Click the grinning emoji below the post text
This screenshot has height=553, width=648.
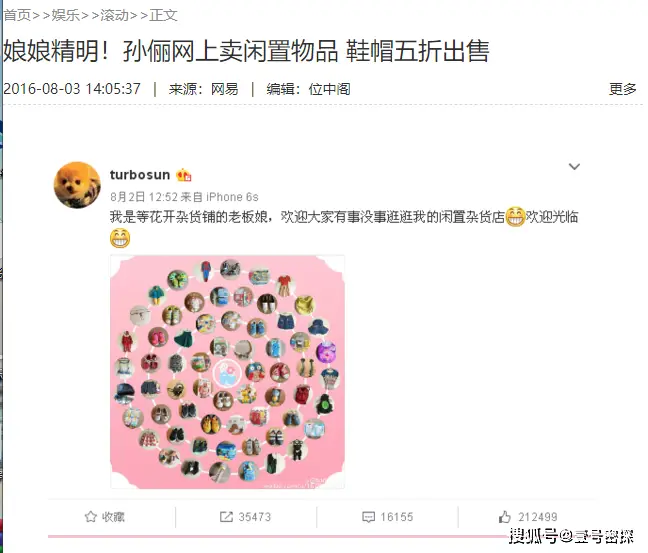click(x=120, y=238)
